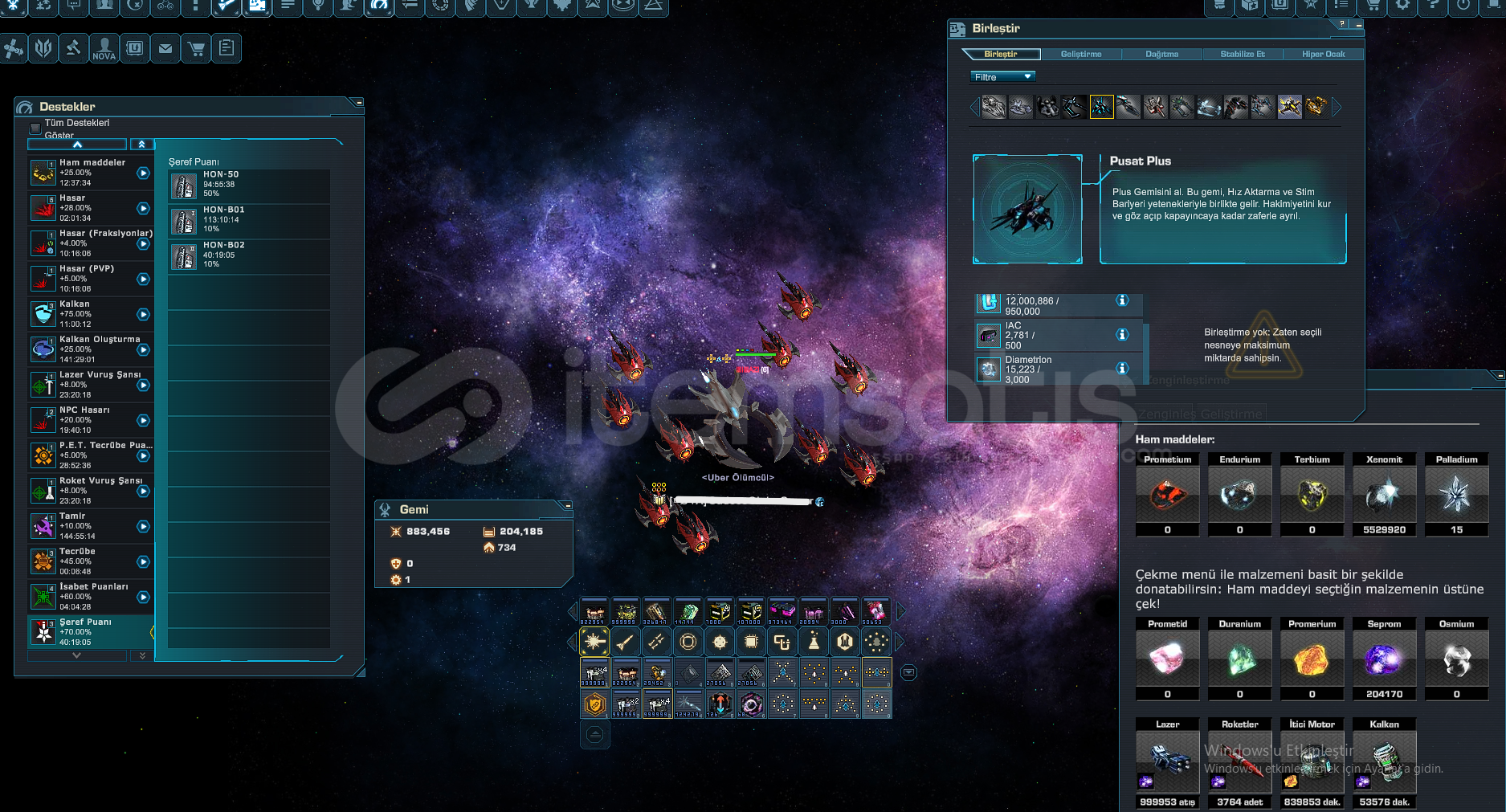Open the NOVA agent icon
Viewport: 1506px width, 812px height.
pos(104,49)
